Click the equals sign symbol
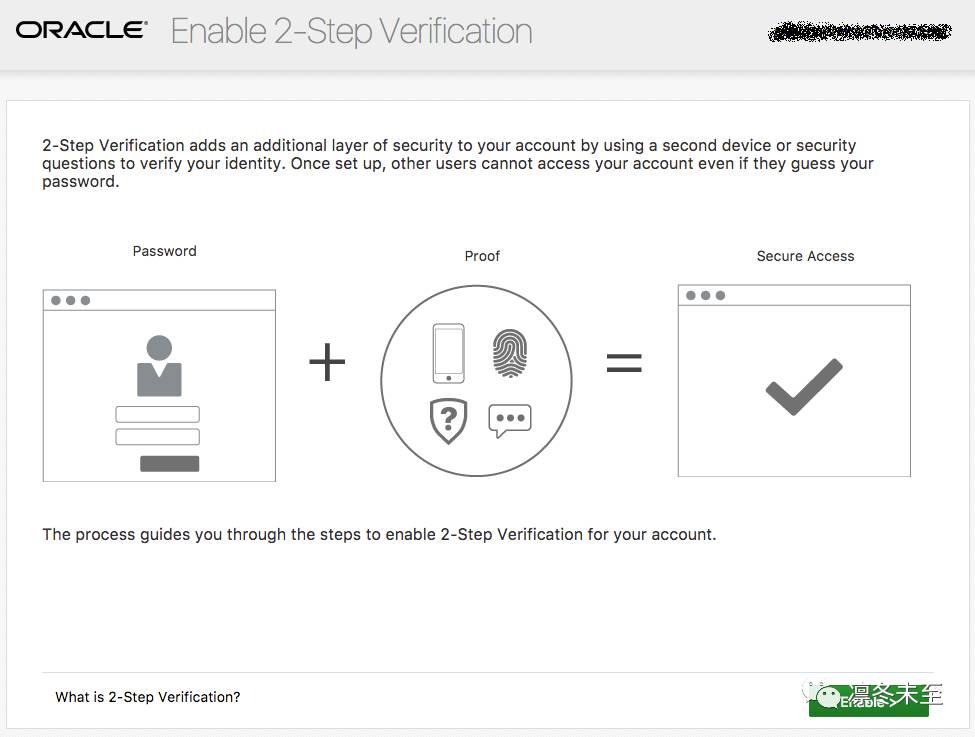 click(624, 363)
